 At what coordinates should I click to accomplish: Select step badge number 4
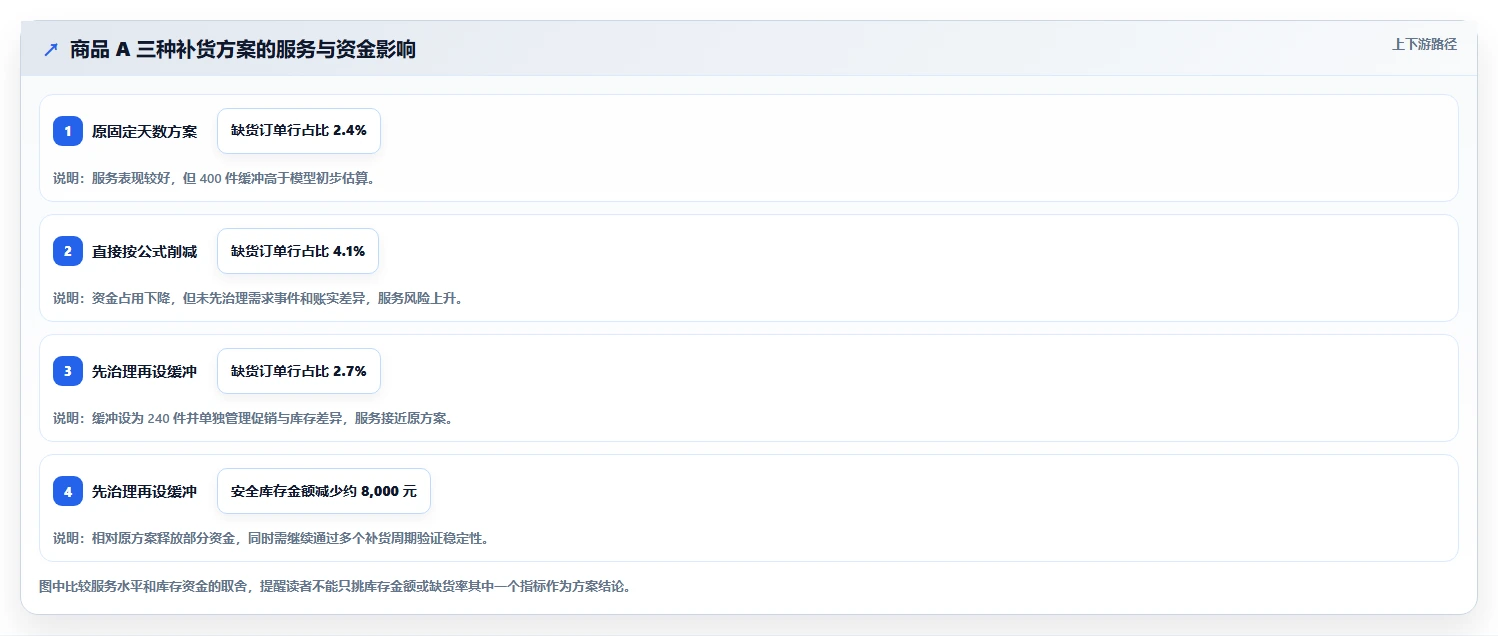point(68,491)
